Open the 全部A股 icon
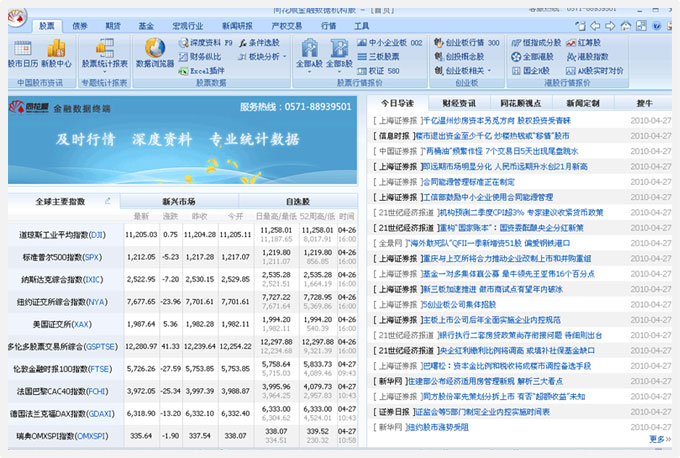This screenshot has width=680, height=458. (309, 48)
